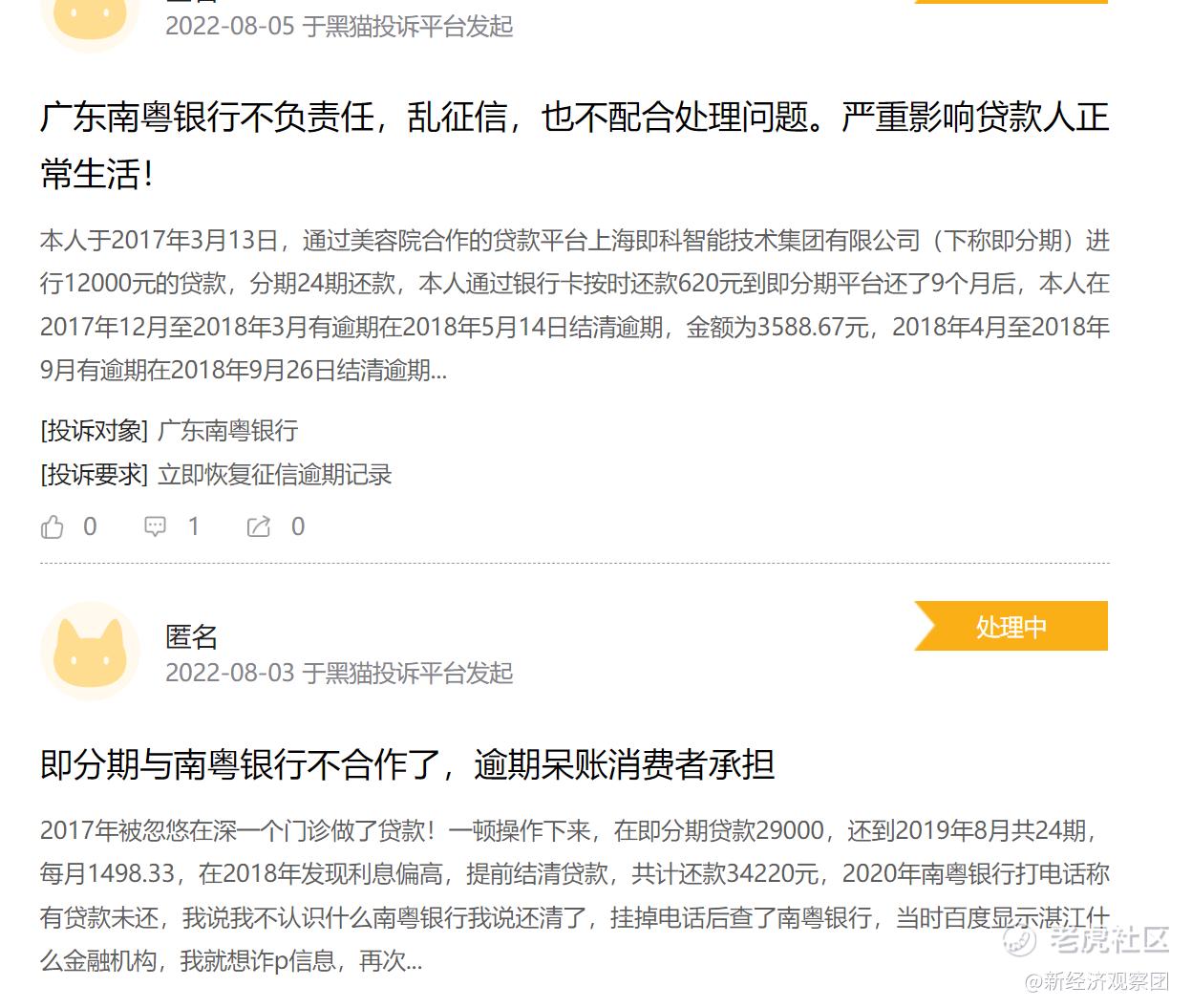Click the text 2022-08-05 于黑猫投诉平台发起
Viewport: 1192px width, 1008px height.
point(339,26)
